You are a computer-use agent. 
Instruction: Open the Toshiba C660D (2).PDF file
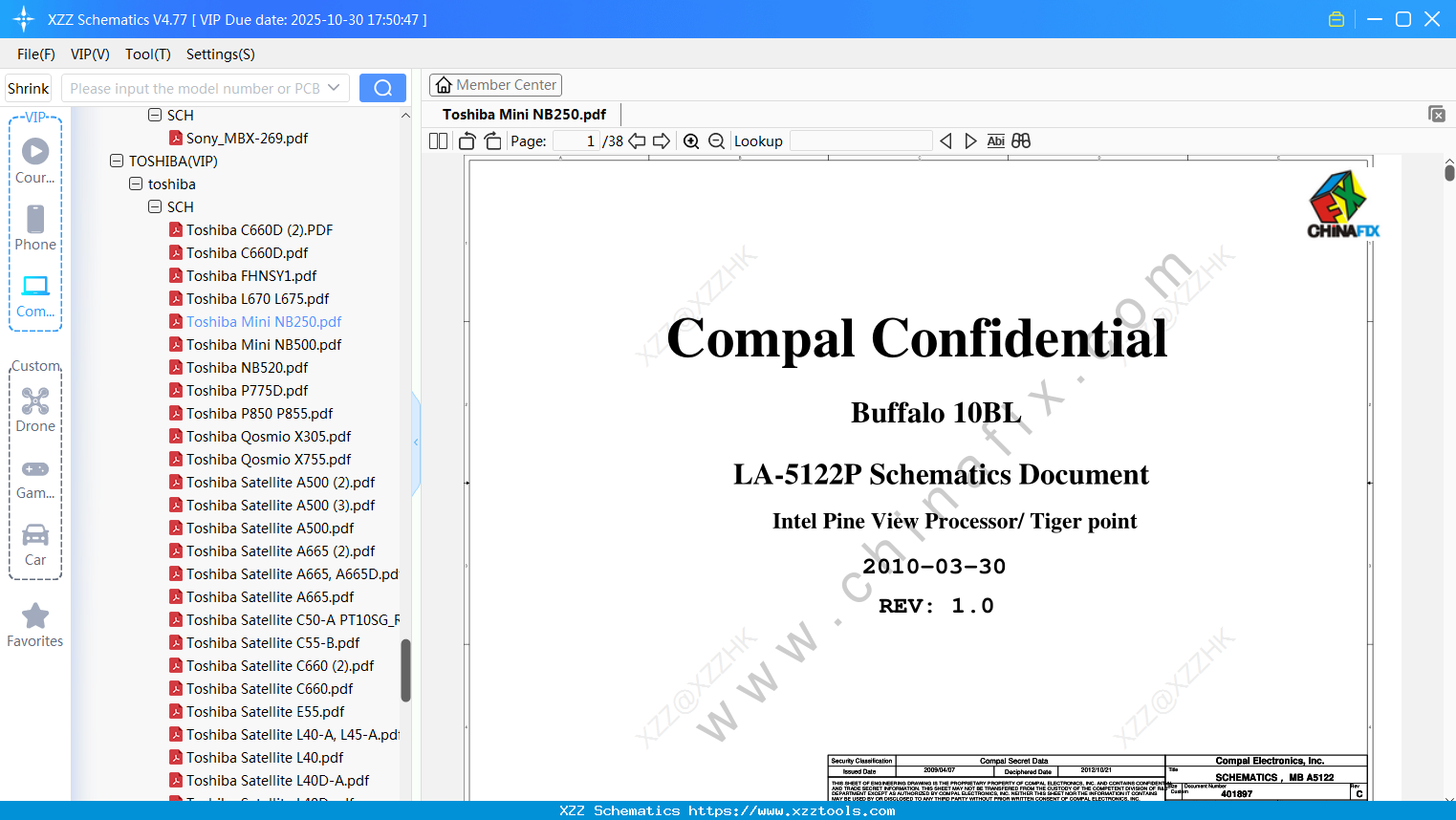[260, 230]
